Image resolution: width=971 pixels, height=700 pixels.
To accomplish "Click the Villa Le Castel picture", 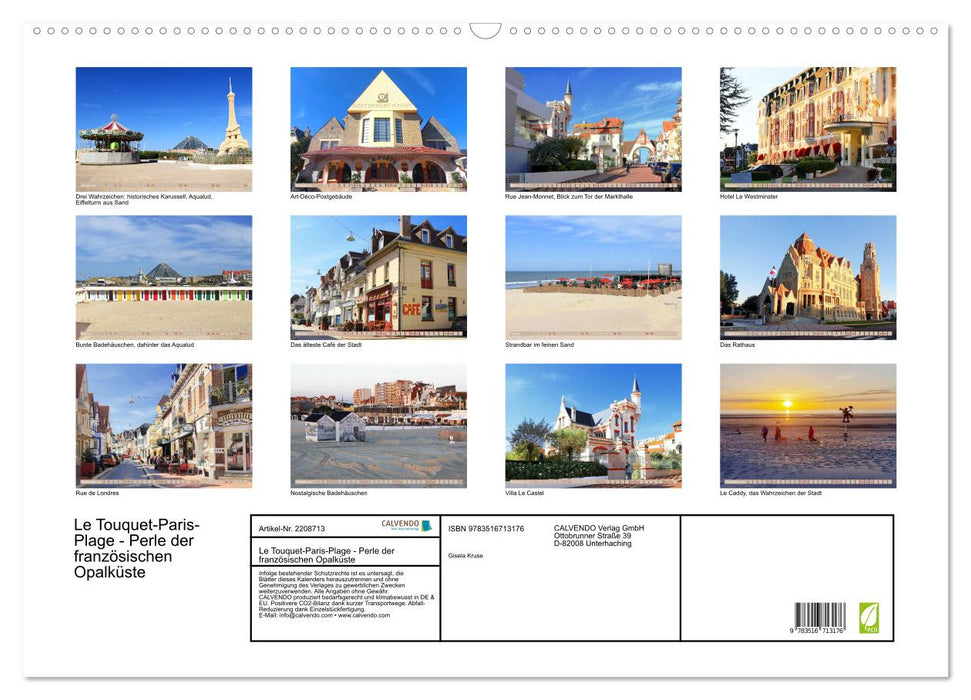I will [x=592, y=425].
